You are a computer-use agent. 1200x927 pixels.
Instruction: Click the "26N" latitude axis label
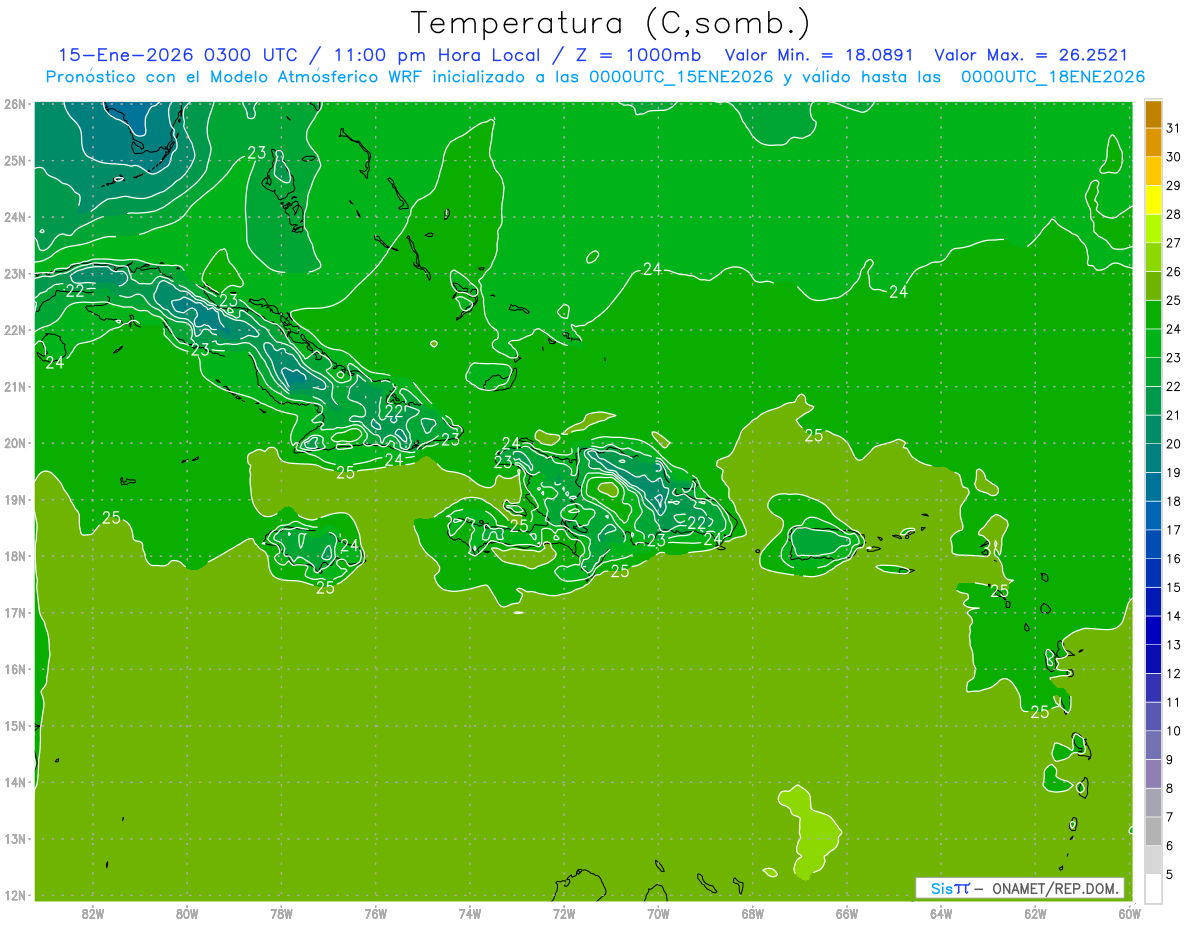pos(14,104)
